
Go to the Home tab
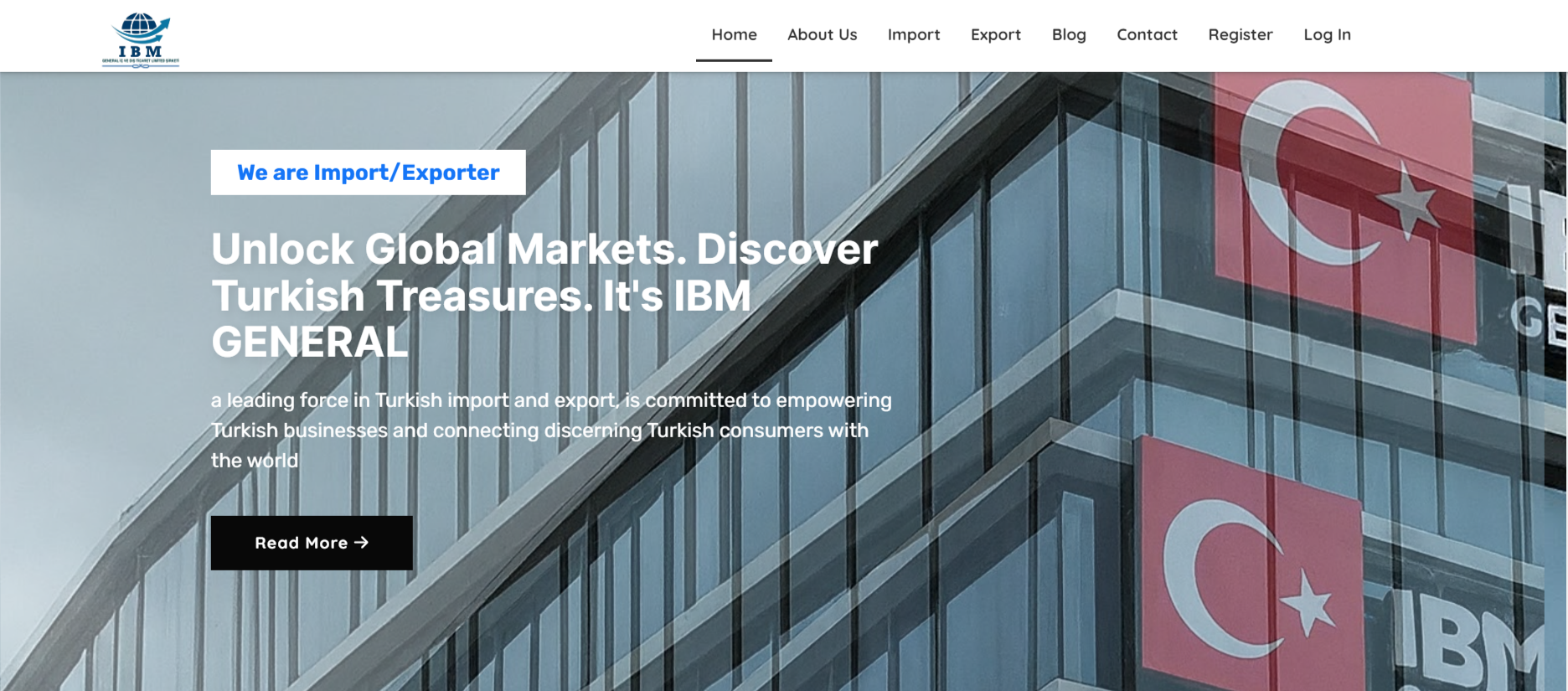click(x=734, y=35)
